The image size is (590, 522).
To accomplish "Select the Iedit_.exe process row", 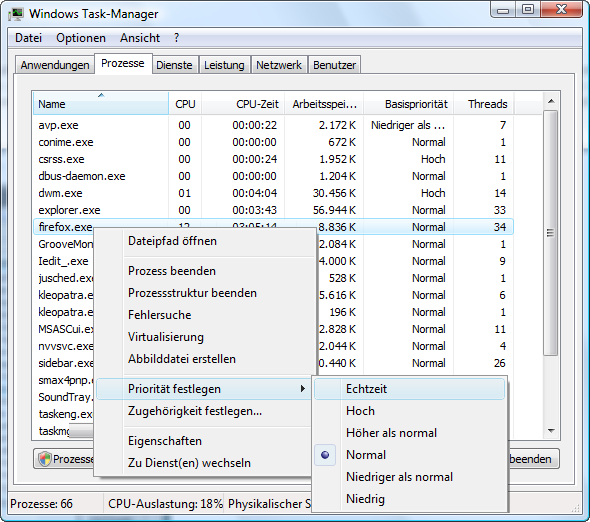I will coord(64,261).
